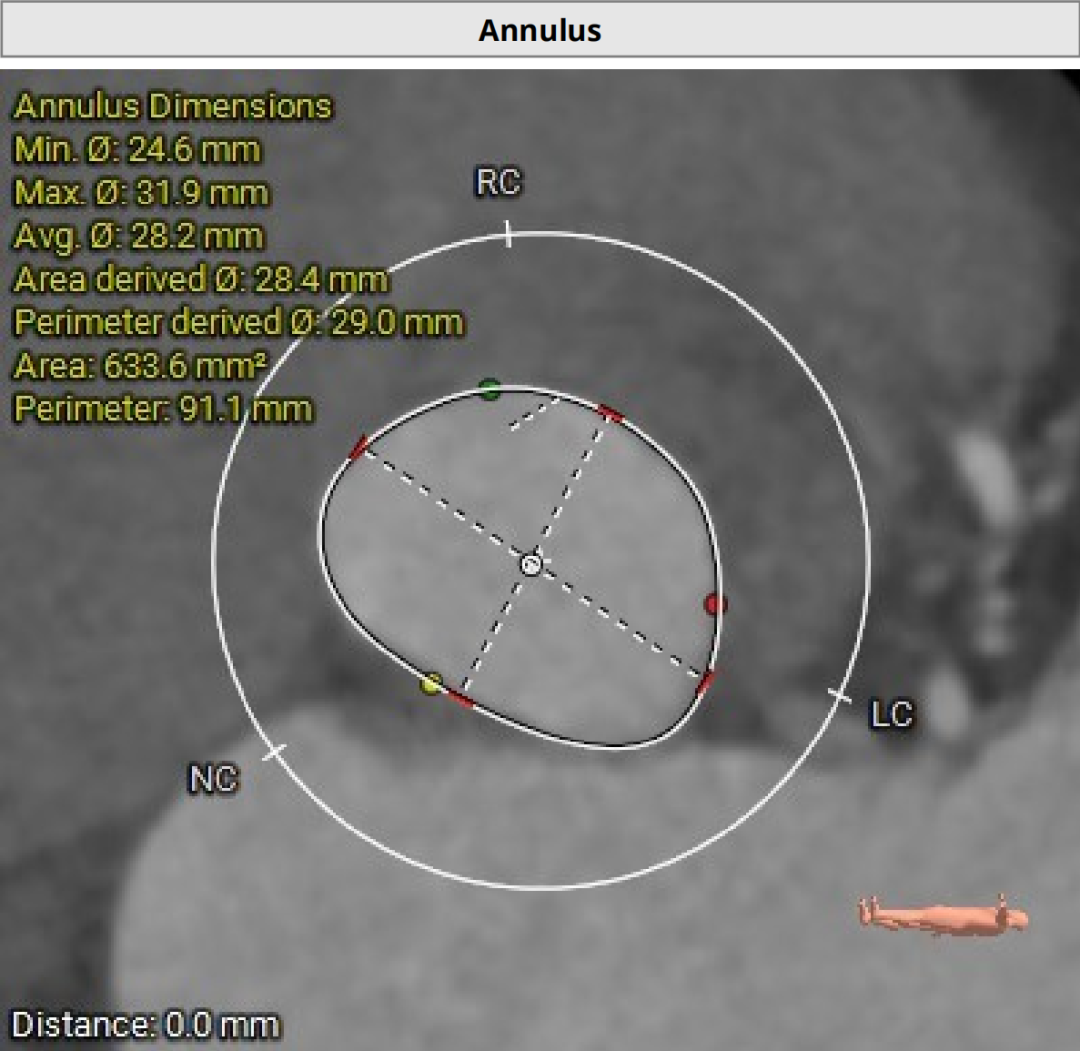Click the LC cusp label
The height and width of the screenshot is (1051, 1080).
[x=891, y=715]
